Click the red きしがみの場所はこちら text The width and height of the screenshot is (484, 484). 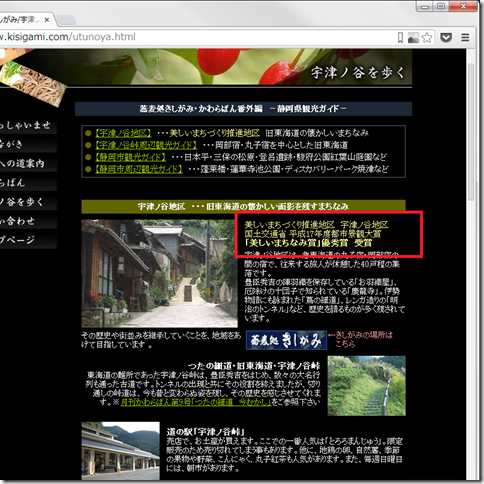pyautogui.click(x=360, y=339)
